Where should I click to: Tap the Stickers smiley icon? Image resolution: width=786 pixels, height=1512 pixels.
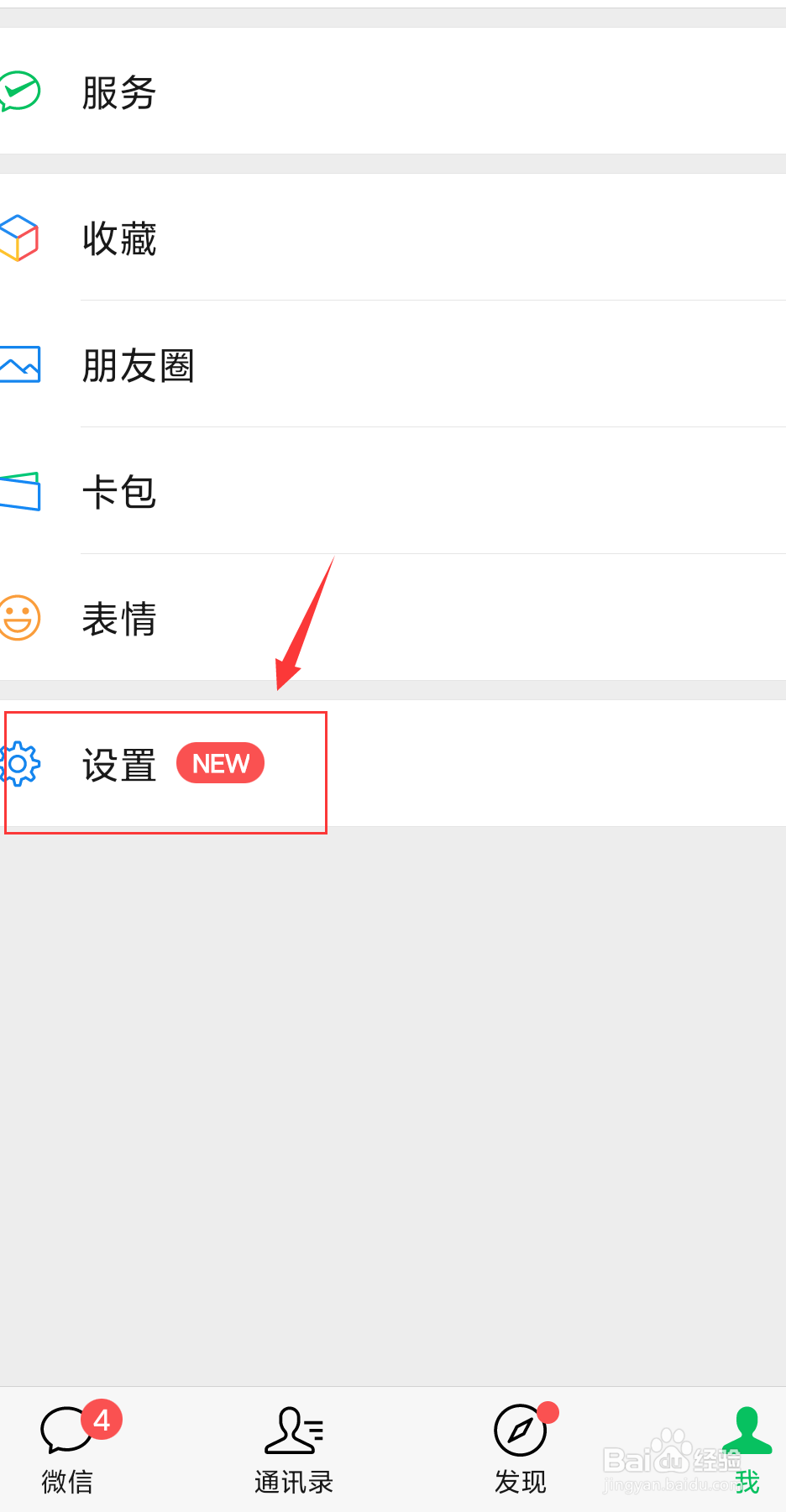pos(19,618)
